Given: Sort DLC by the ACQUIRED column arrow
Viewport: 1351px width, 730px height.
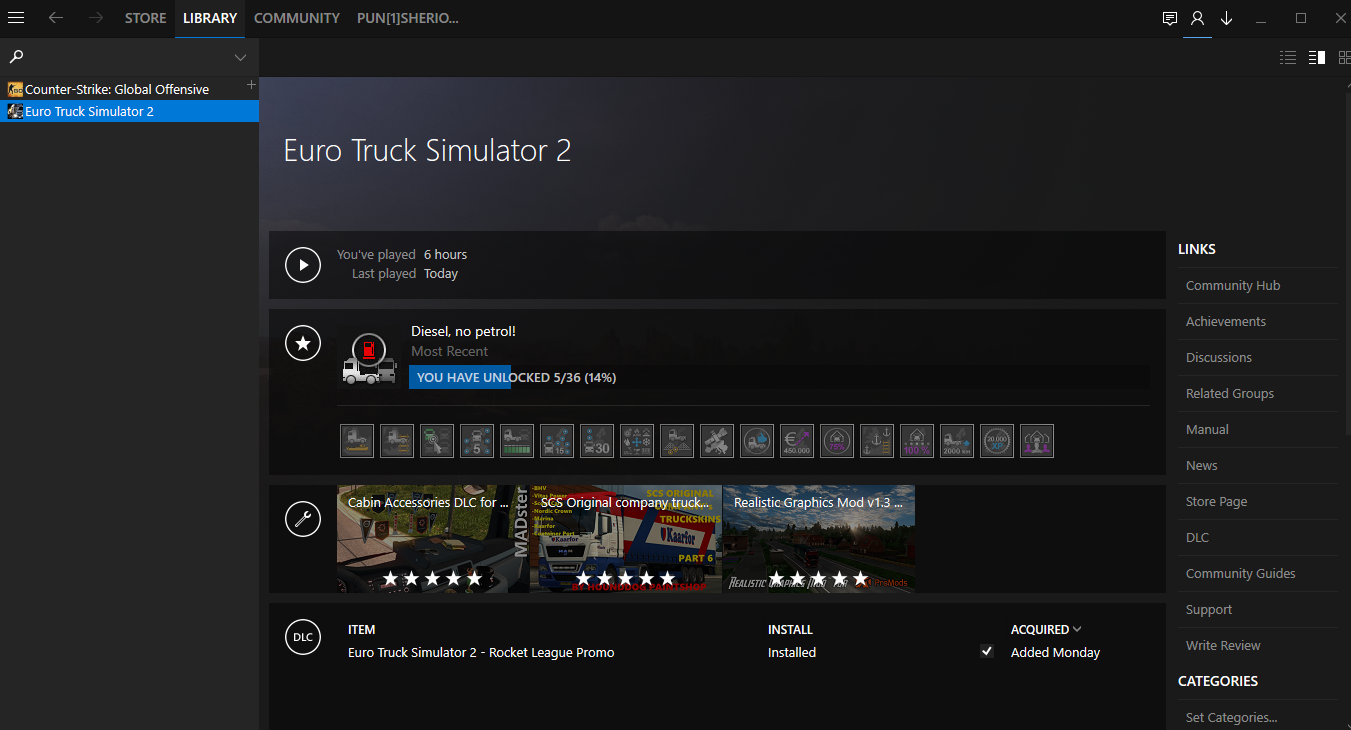Looking at the screenshot, I should (1077, 629).
